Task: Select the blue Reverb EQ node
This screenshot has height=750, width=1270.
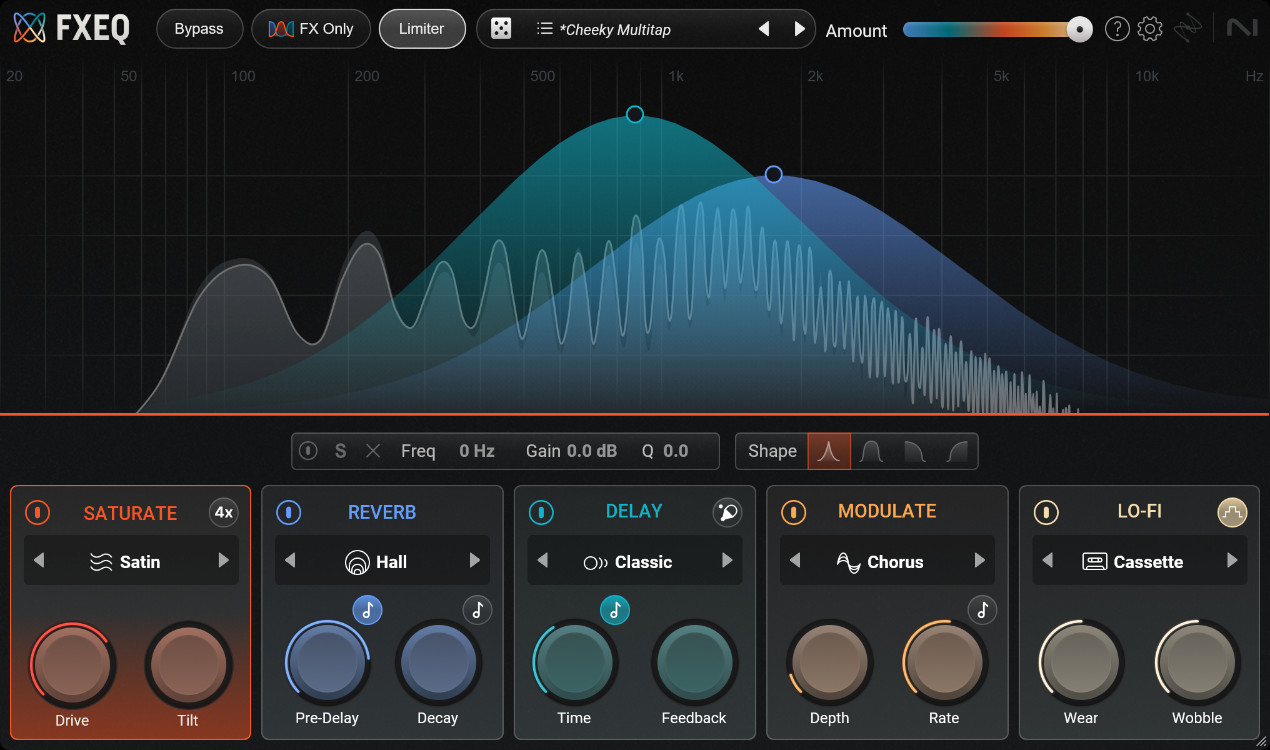Action: [773, 174]
